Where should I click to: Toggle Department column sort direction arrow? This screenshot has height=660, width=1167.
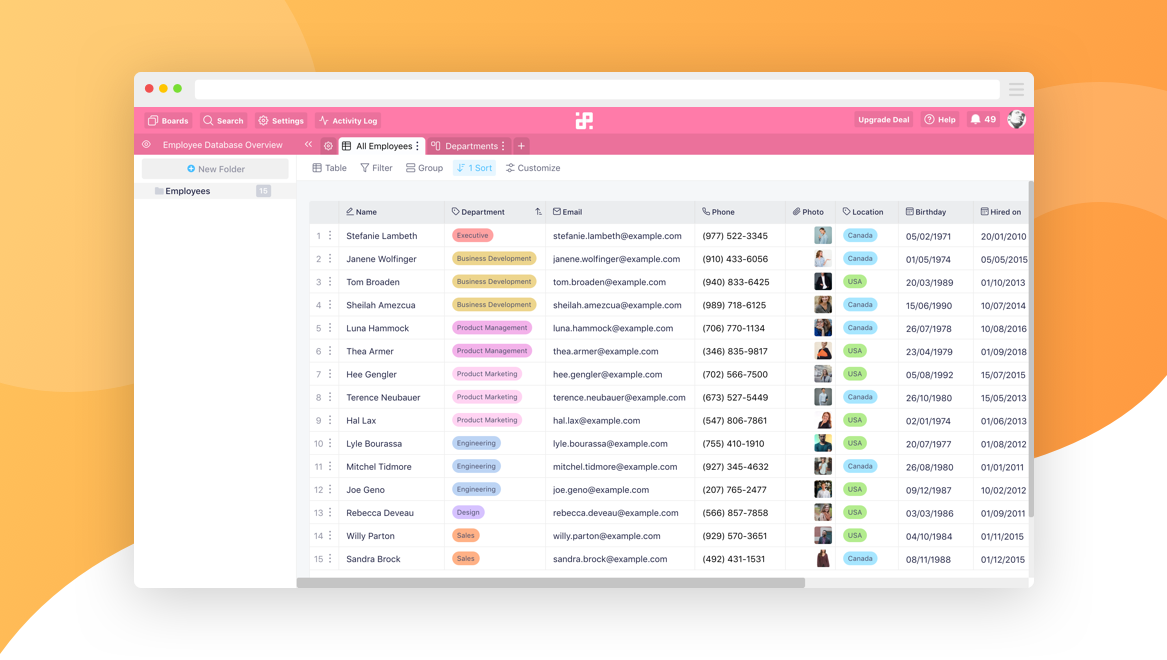pyautogui.click(x=538, y=212)
